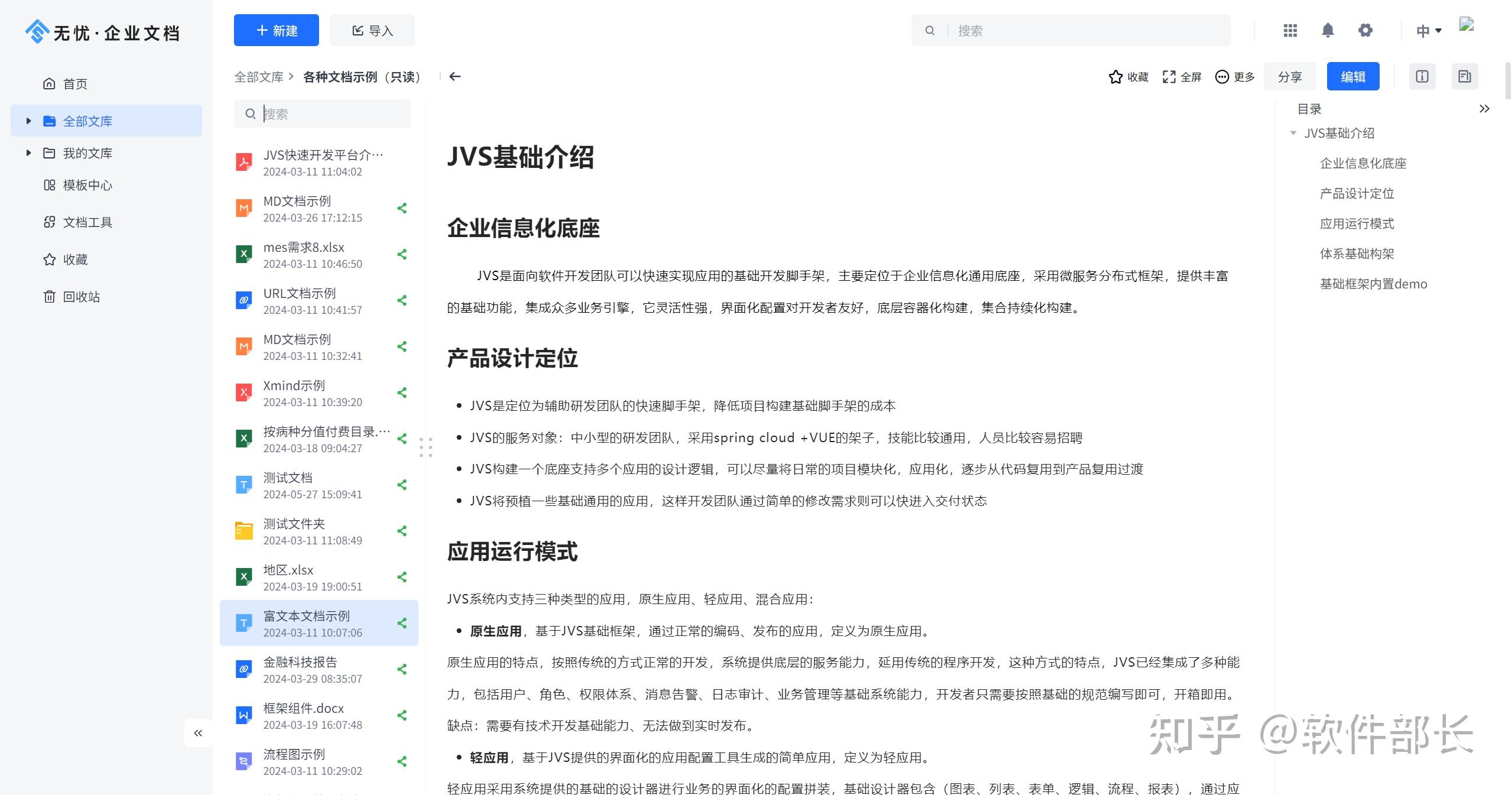Collapse the JVS基础介绍 outline node
Screen dimensions: 1512x795
(x=1293, y=133)
